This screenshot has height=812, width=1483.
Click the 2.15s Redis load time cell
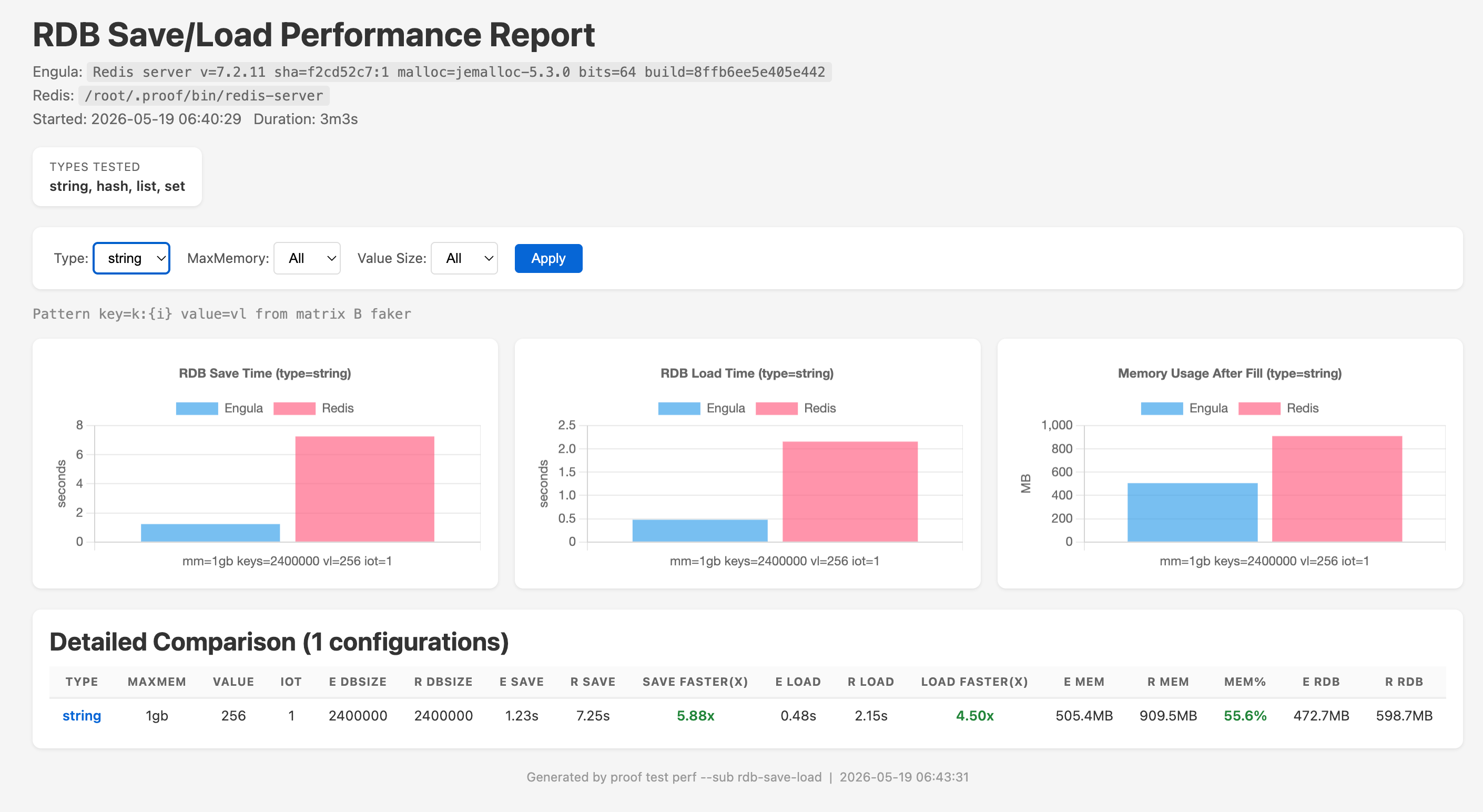871,716
